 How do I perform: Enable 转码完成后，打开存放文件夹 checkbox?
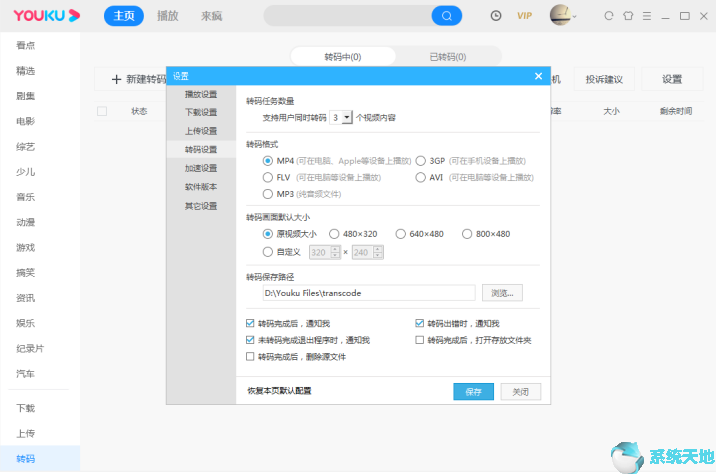pyautogui.click(x=419, y=340)
